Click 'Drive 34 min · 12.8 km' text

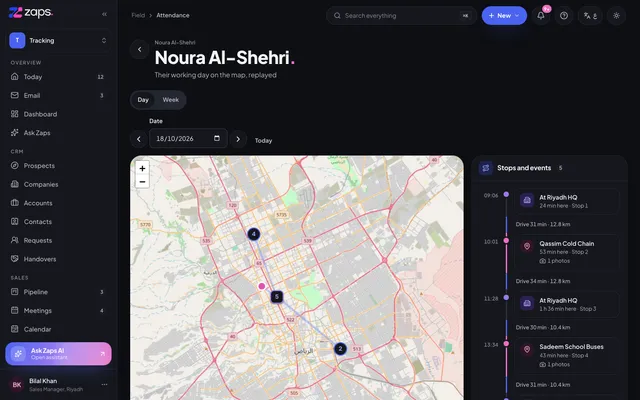coord(543,281)
